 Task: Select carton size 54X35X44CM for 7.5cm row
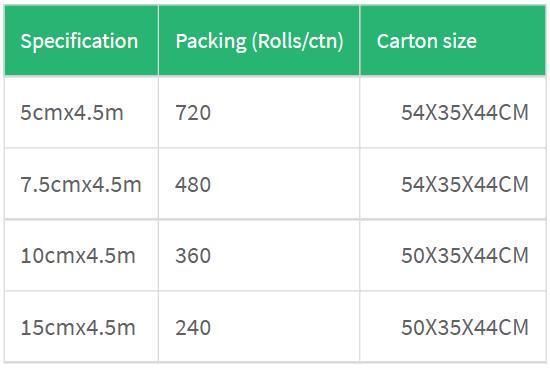pos(465,184)
